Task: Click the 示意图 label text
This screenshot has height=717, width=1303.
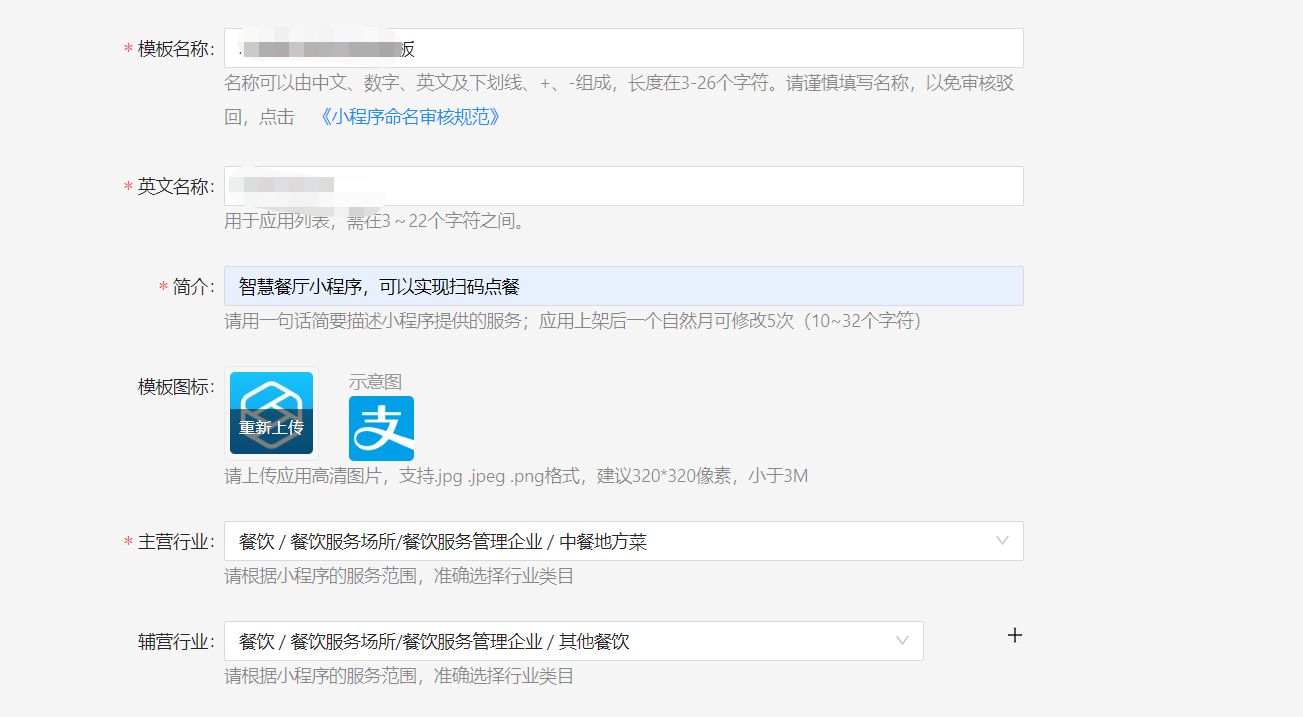Action: click(x=375, y=382)
